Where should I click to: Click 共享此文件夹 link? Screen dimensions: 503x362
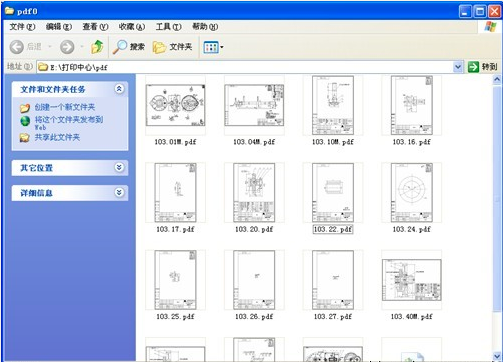pyautogui.click(x=57, y=137)
